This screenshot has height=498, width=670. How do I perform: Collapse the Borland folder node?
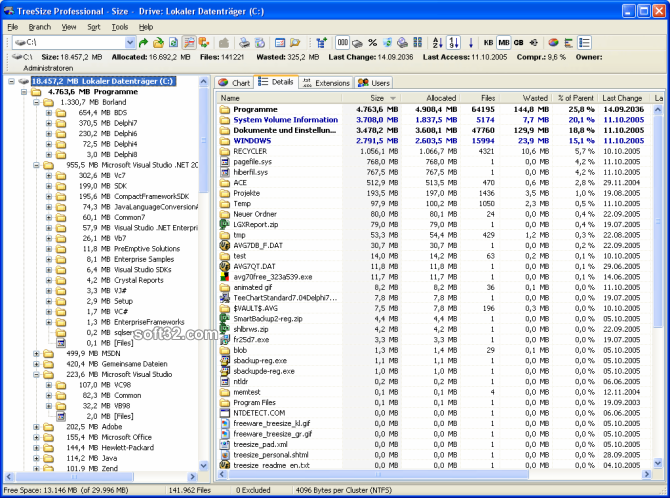coord(36,103)
